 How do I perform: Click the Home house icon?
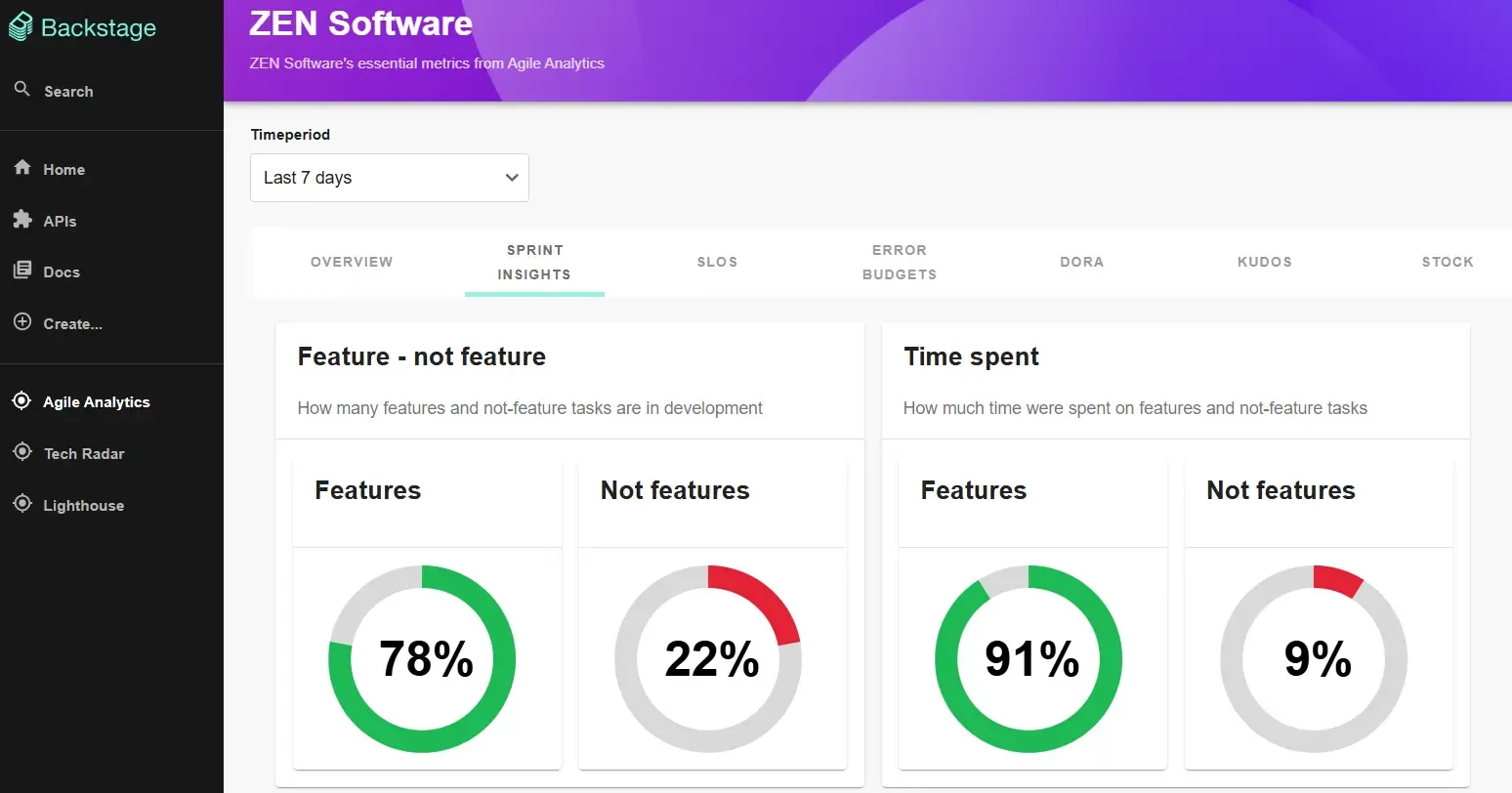point(22,167)
